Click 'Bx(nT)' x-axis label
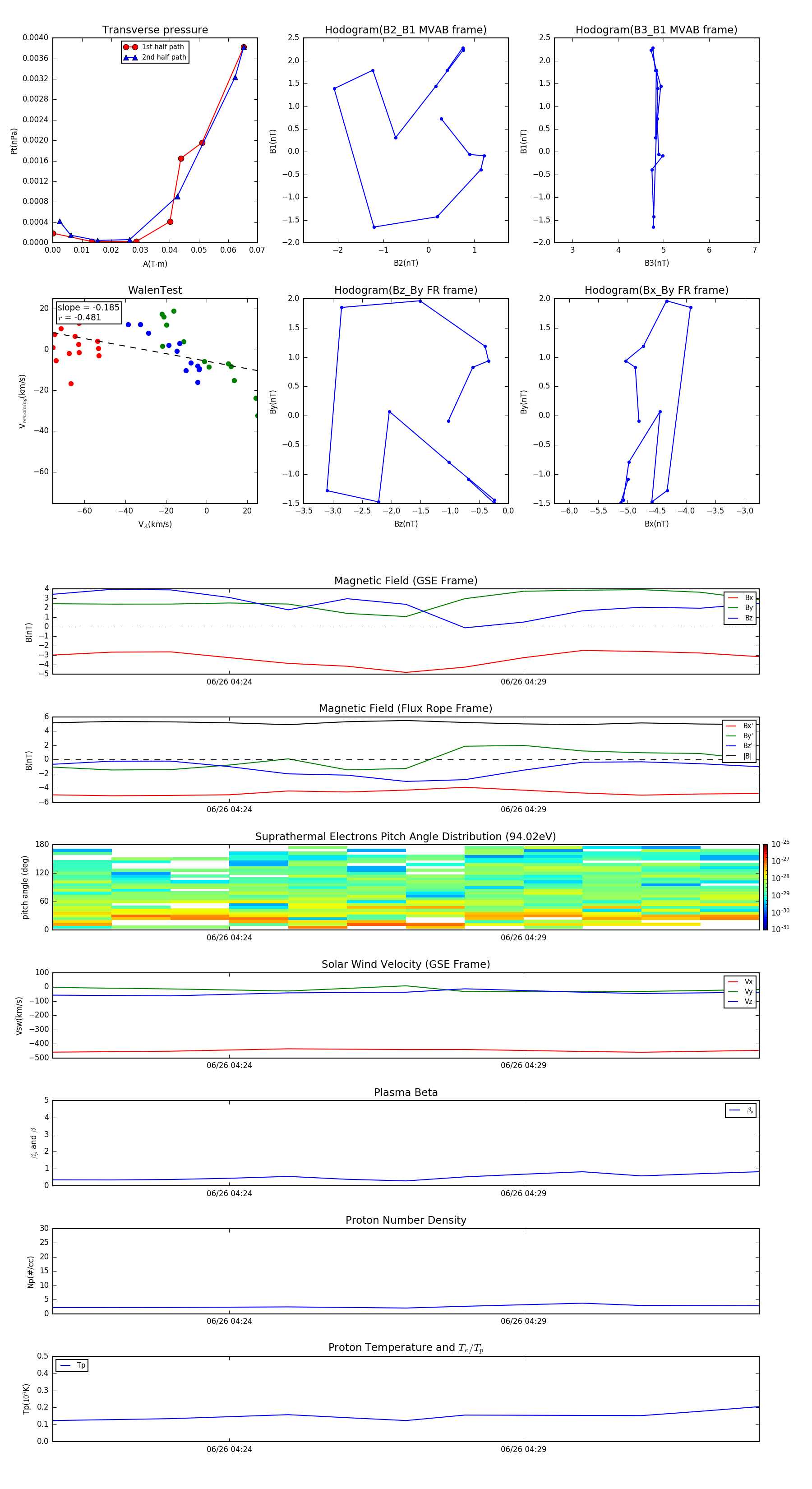 point(656,524)
